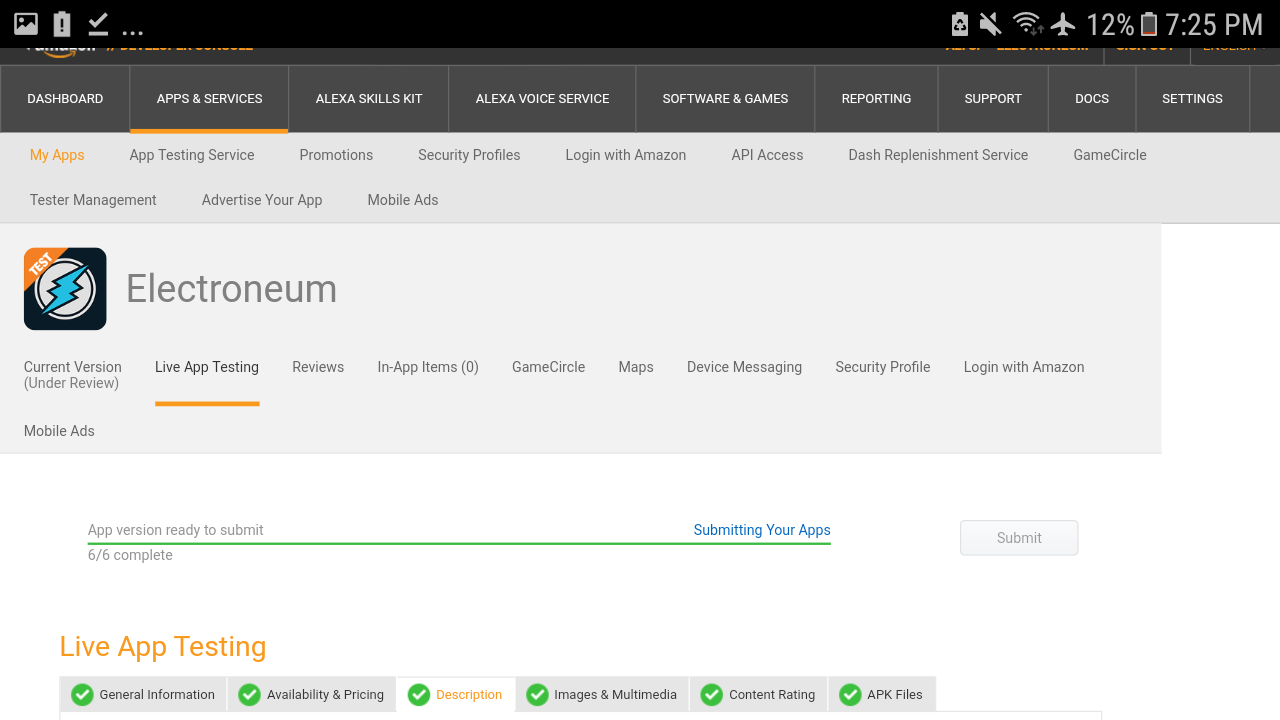Image resolution: width=1280 pixels, height=720 pixels.
Task: Tap the green check beside APK Files
Action: (x=850, y=695)
